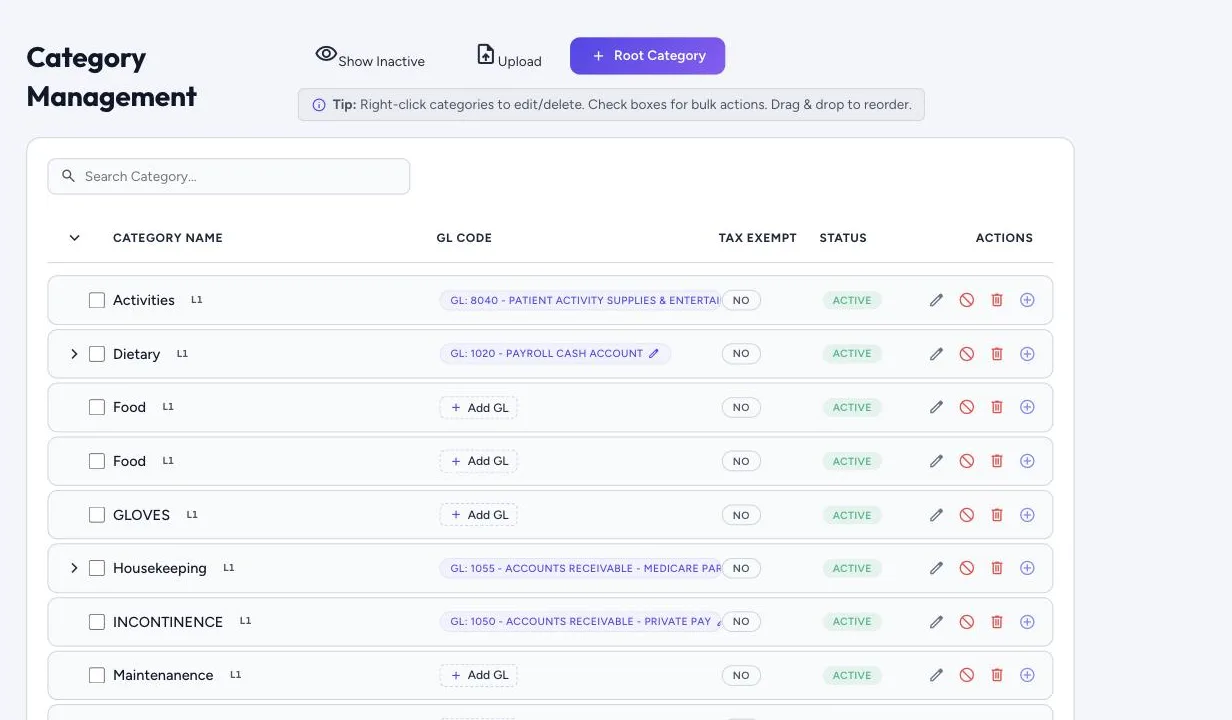
Task: Collapse all rows via header chevron
Action: tap(74, 238)
